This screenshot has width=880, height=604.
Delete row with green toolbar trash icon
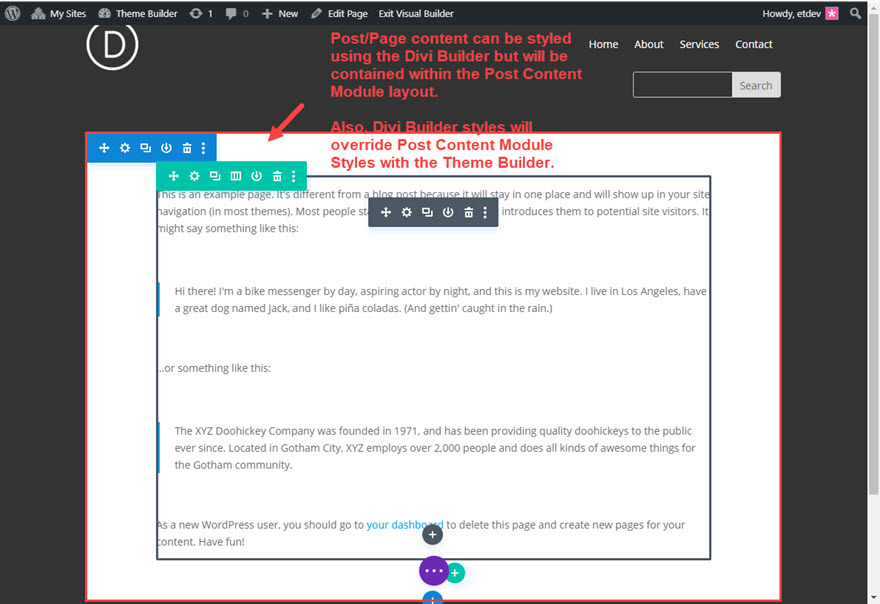point(277,176)
